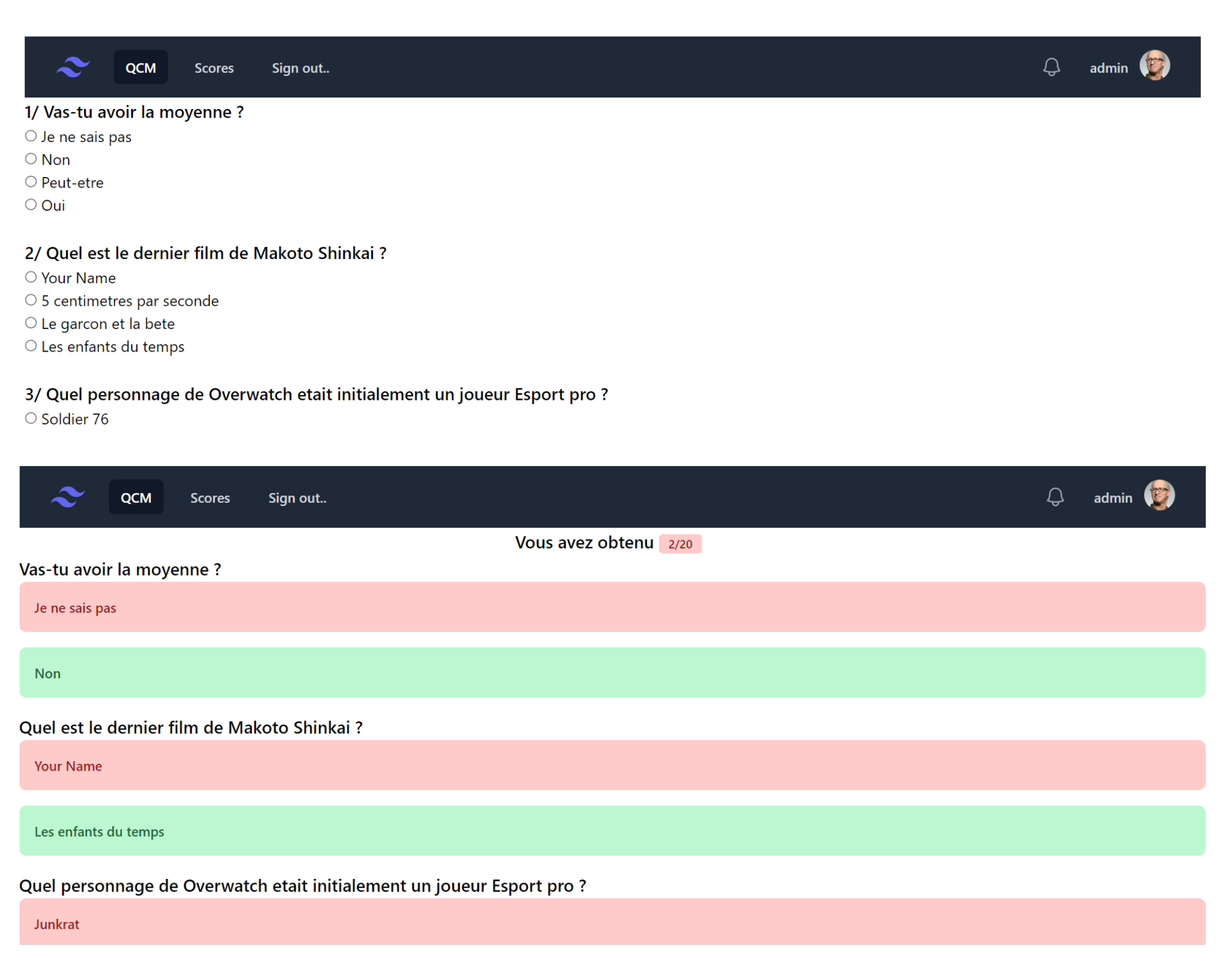Click the 2/20 score badge
The height and width of the screenshot is (980, 1225).
(x=679, y=544)
